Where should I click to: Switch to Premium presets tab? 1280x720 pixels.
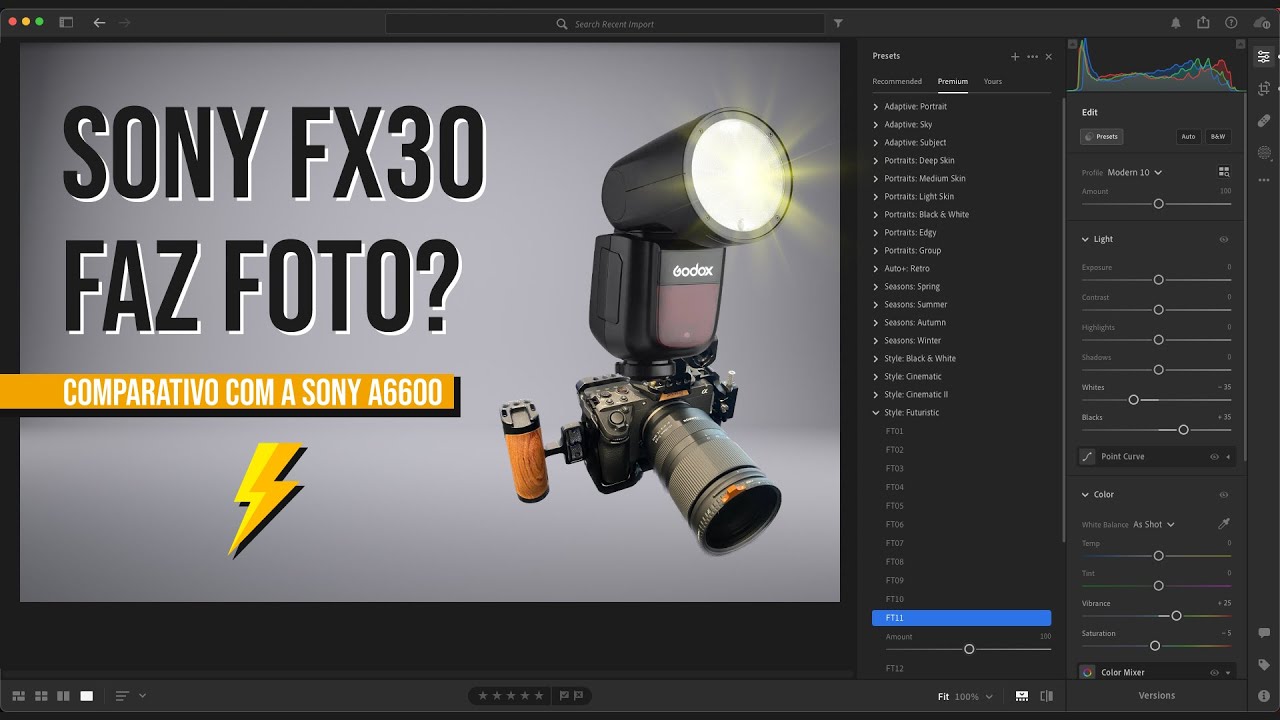tap(953, 82)
